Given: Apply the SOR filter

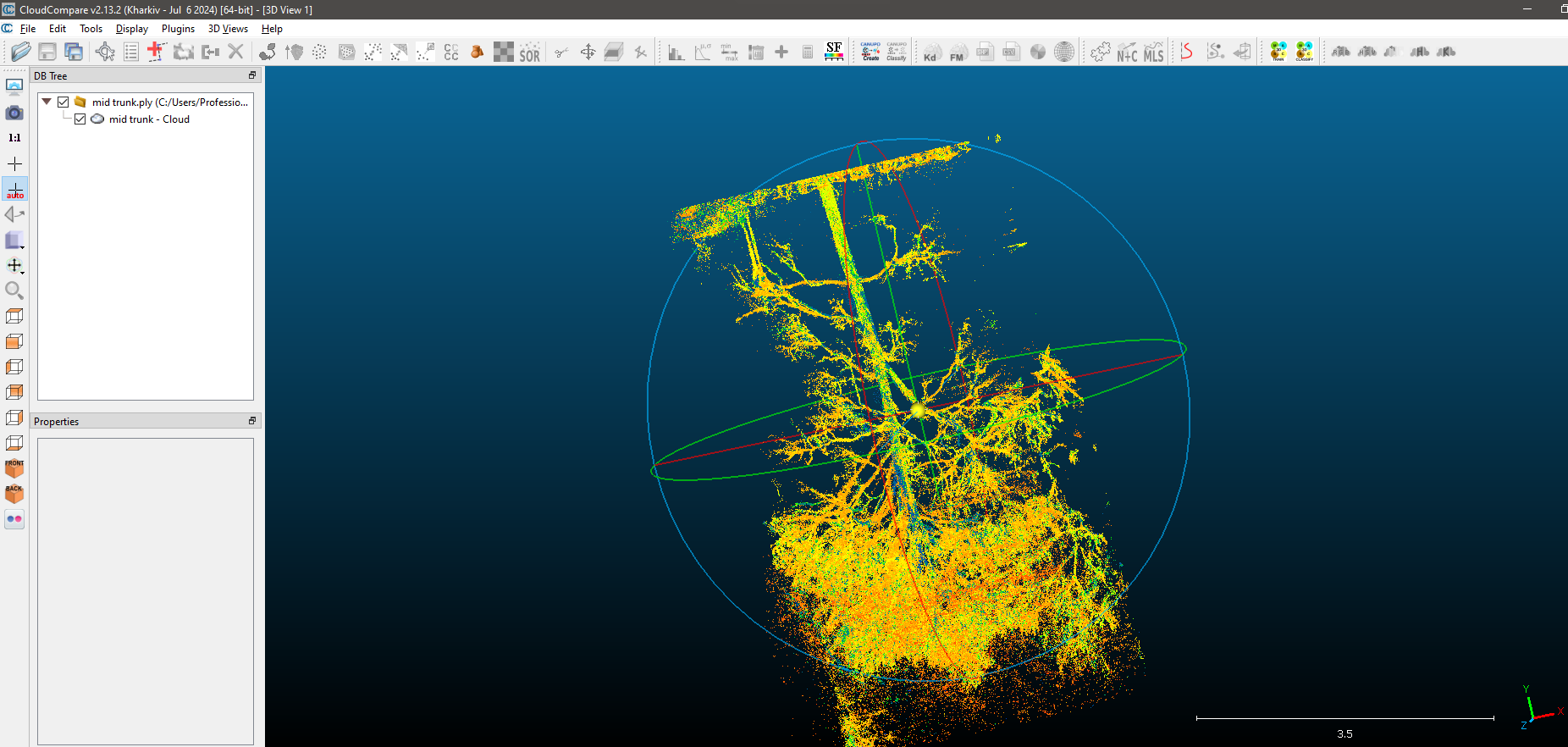Looking at the screenshot, I should pos(530,52).
